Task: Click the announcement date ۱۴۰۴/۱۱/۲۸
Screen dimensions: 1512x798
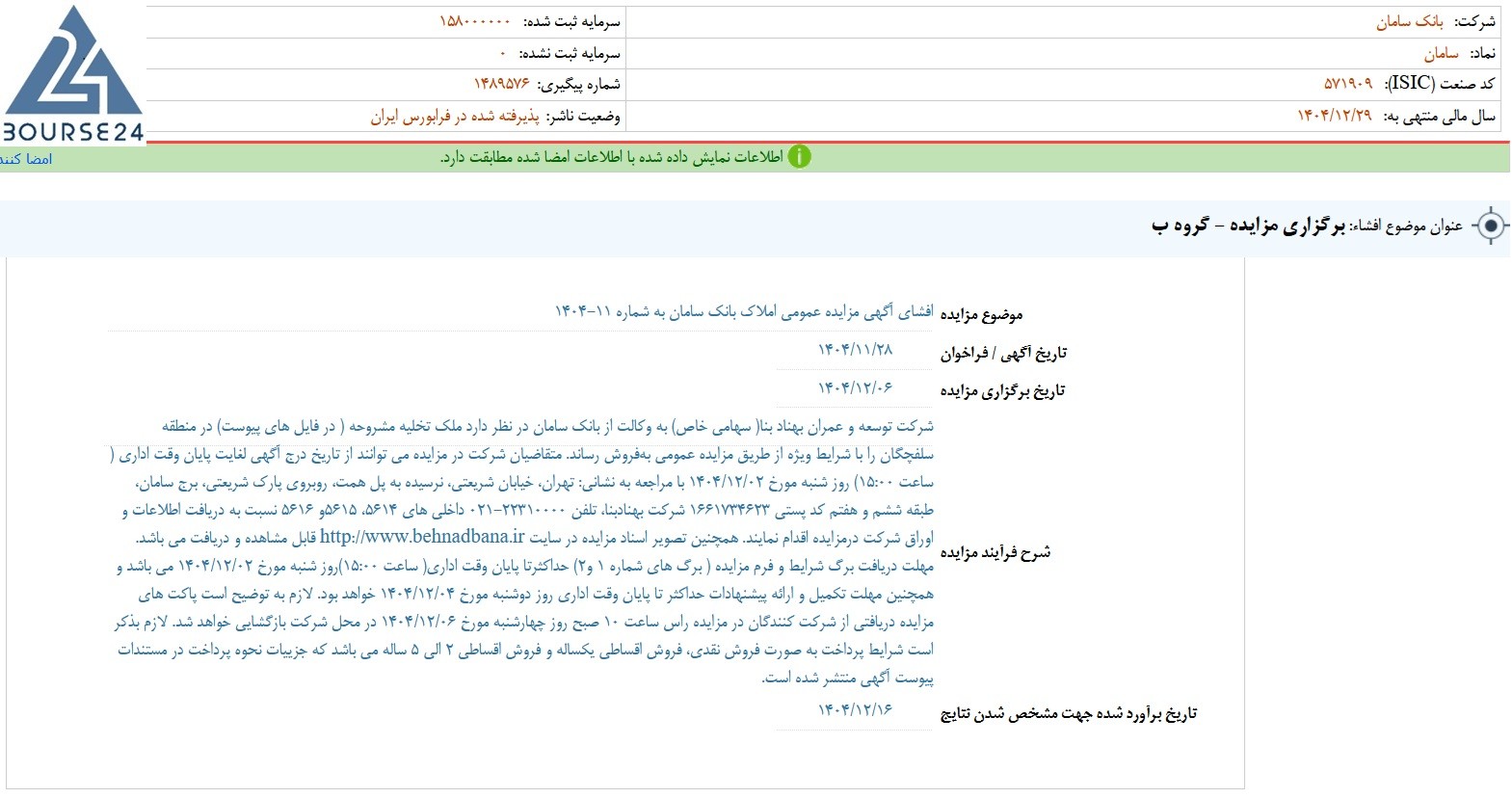Action: [x=855, y=350]
